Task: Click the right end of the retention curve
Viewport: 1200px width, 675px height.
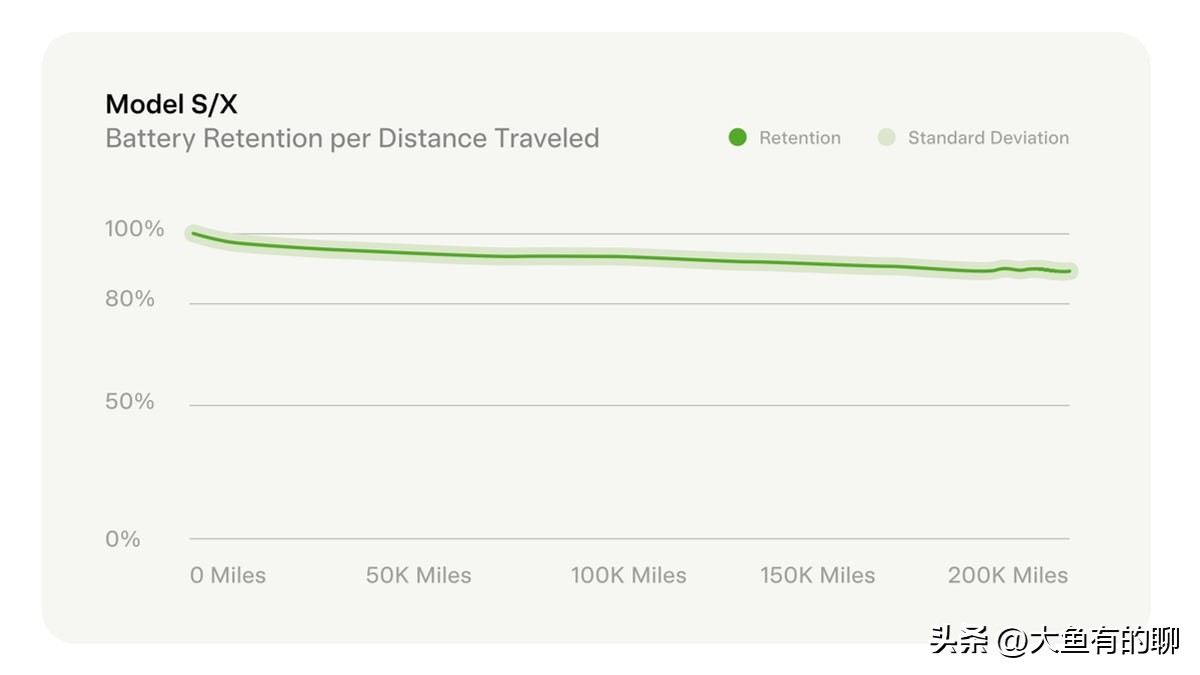Action: pyautogui.click(x=1069, y=271)
